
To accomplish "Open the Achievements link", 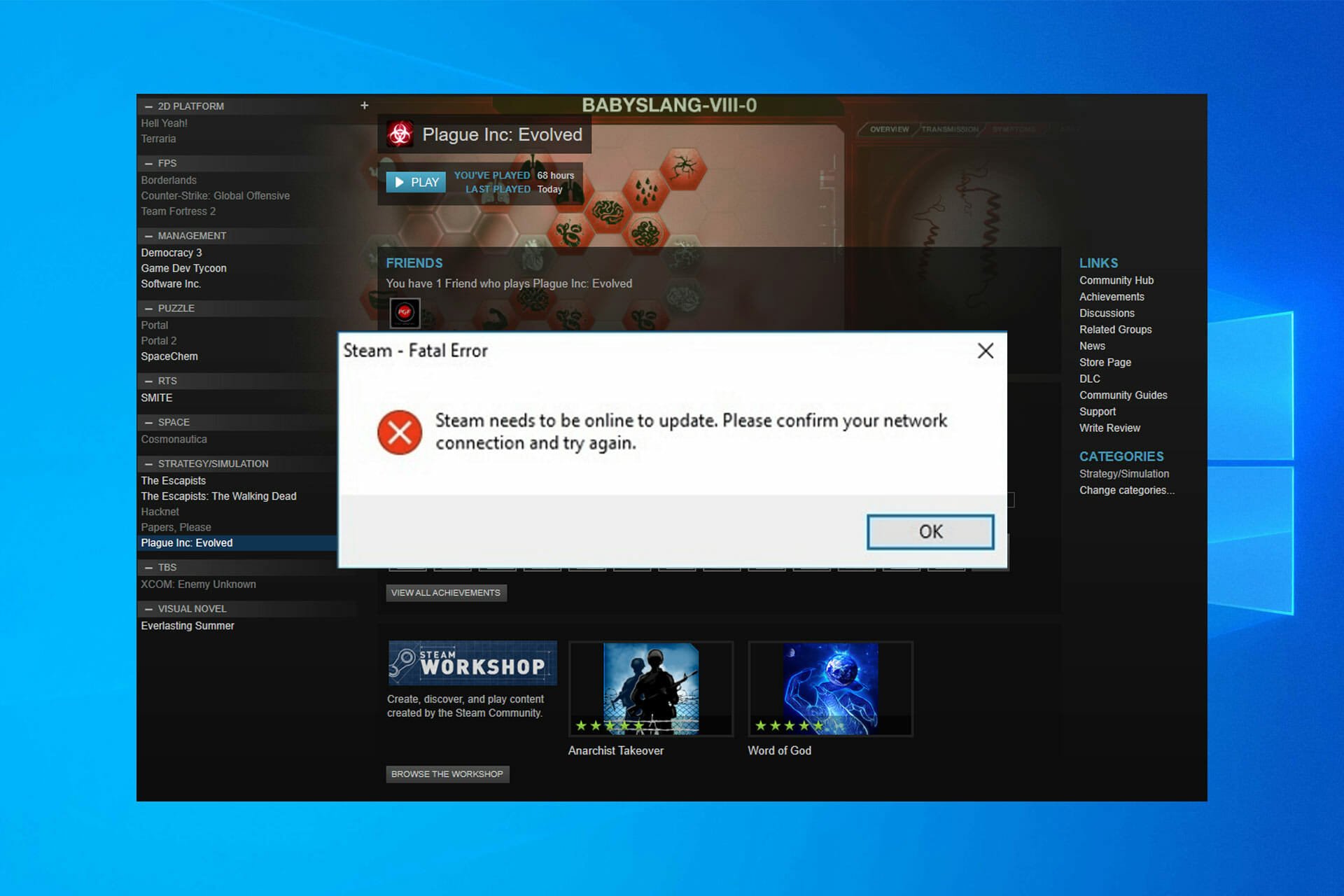I will point(1112,297).
